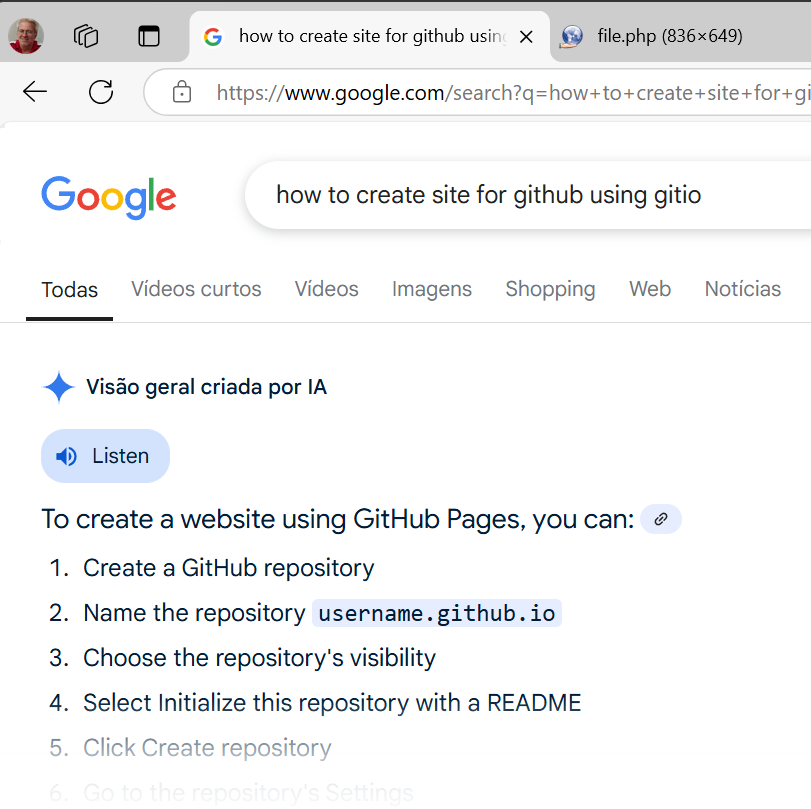Image resolution: width=811 pixels, height=809 pixels.
Task: Go back with the back arrow
Action: click(x=35, y=93)
